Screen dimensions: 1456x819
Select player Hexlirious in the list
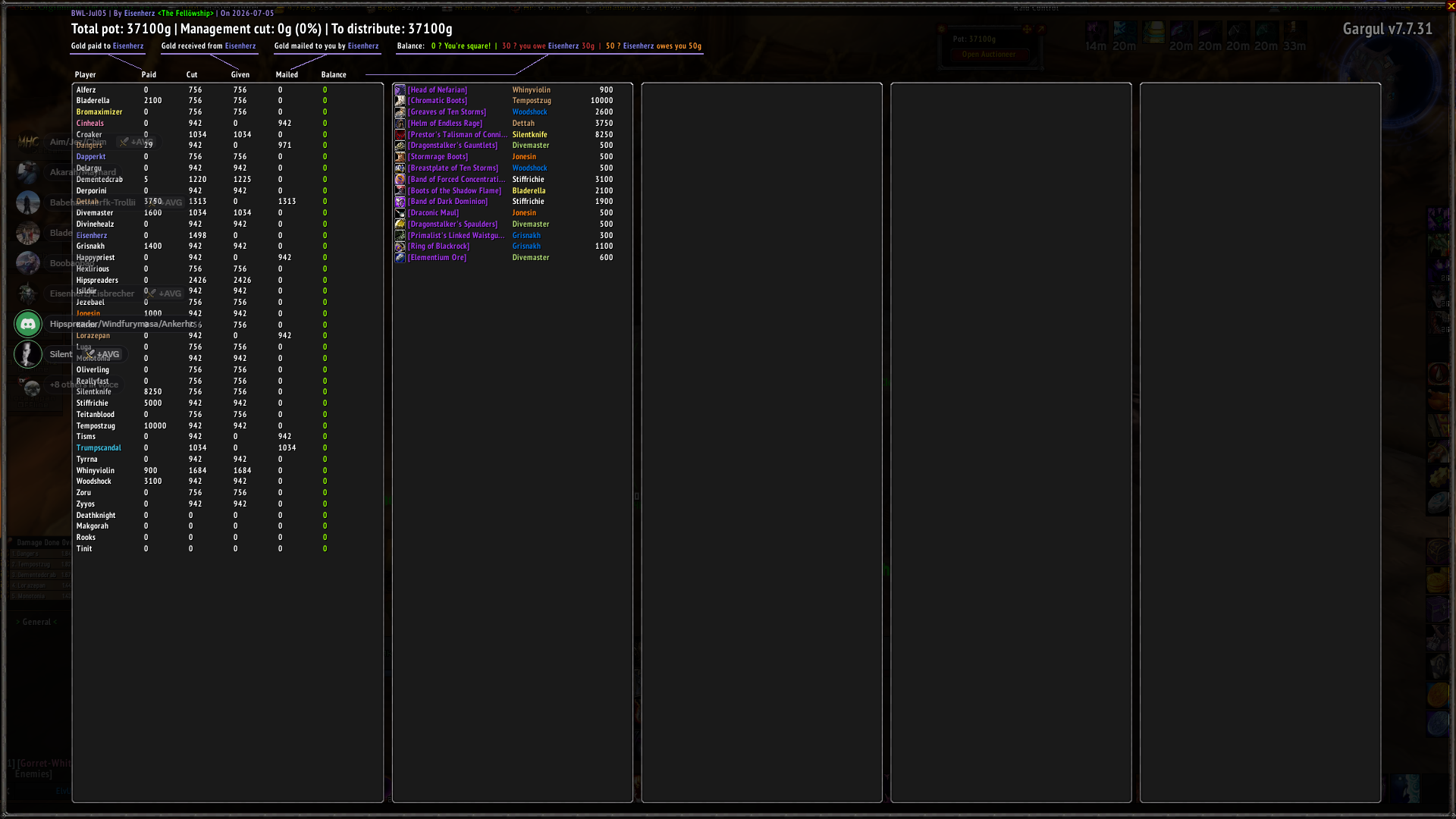[x=93, y=269]
